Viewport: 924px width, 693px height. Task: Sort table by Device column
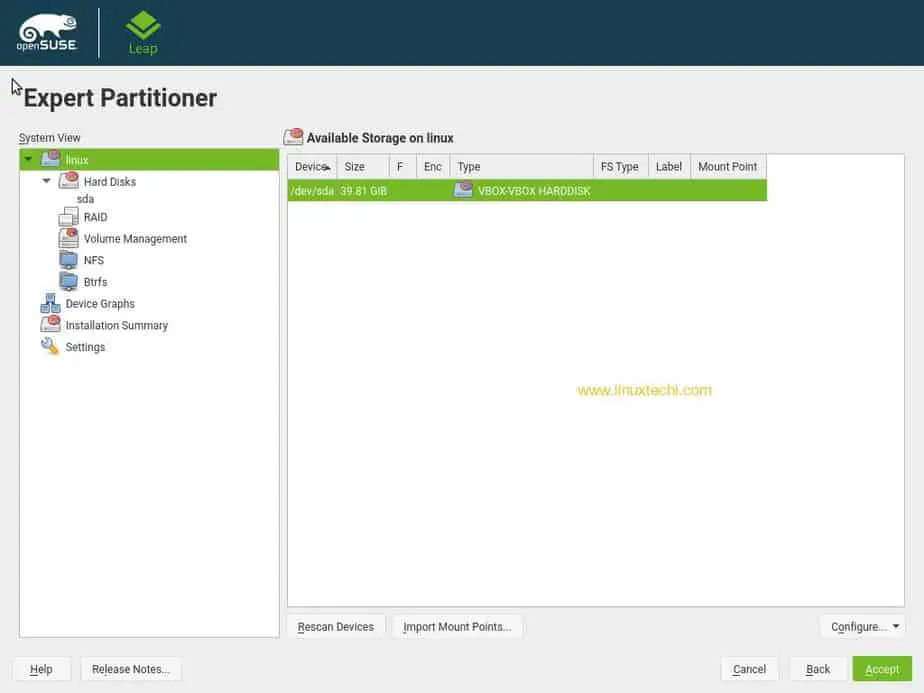(x=312, y=167)
